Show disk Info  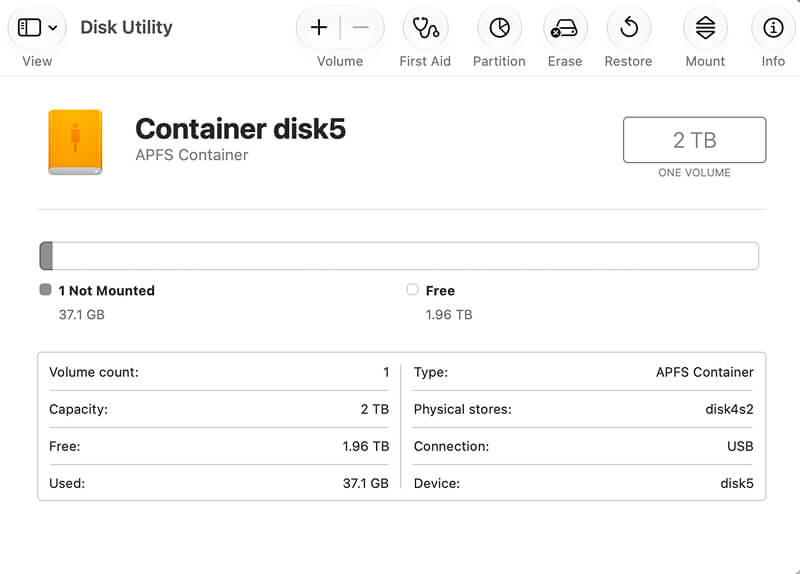(773, 28)
